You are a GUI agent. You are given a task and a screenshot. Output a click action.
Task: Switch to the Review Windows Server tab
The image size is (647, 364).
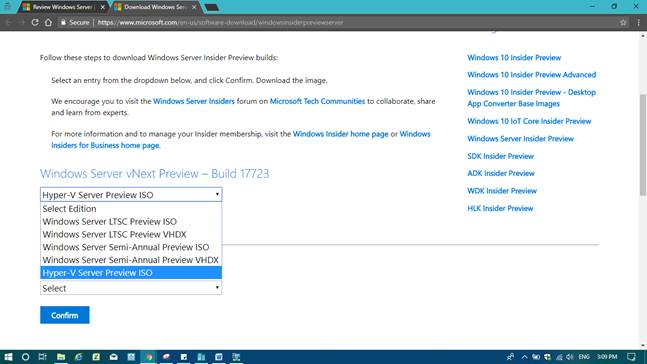point(62,7)
